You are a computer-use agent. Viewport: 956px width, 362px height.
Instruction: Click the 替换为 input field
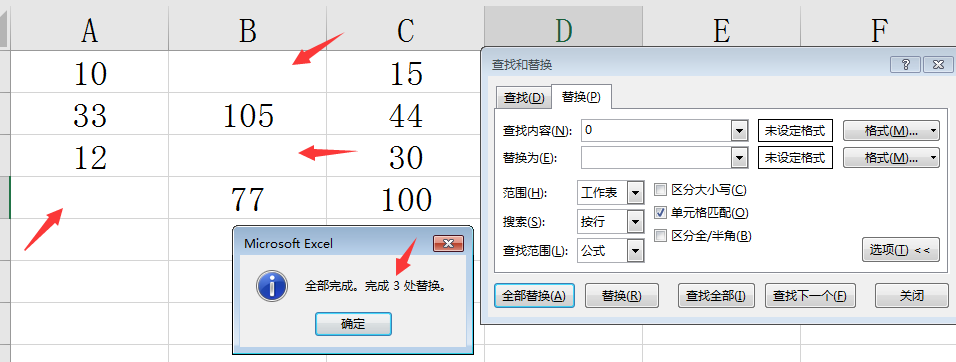(657, 158)
